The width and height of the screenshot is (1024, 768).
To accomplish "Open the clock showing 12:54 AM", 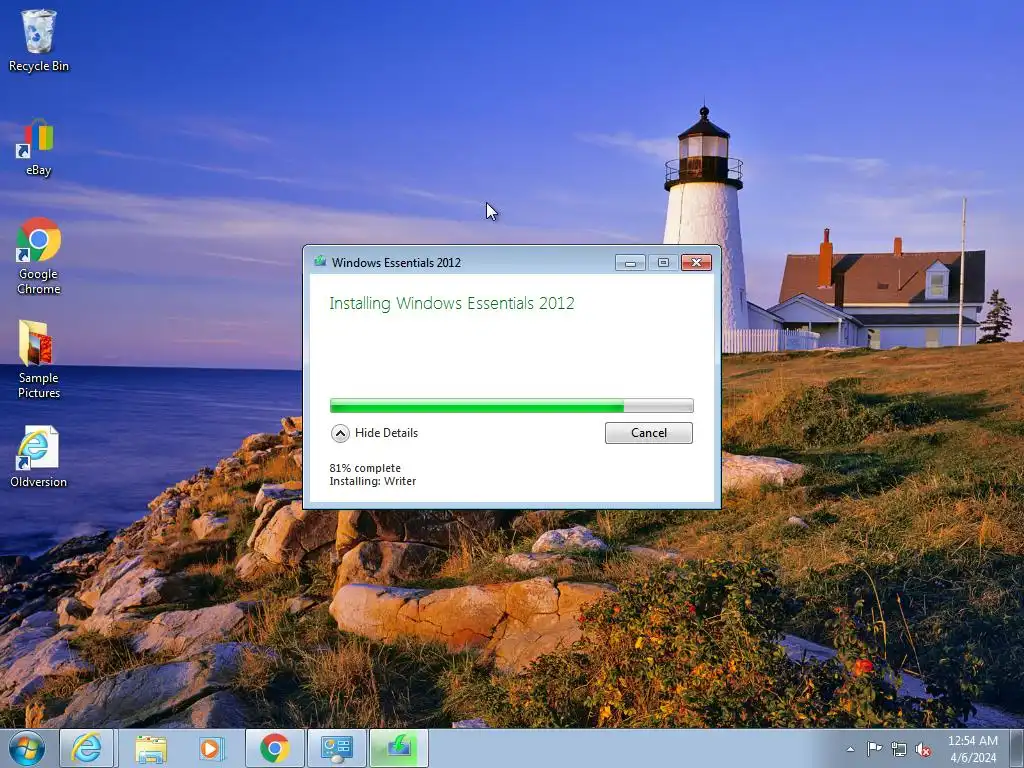I will click(972, 748).
